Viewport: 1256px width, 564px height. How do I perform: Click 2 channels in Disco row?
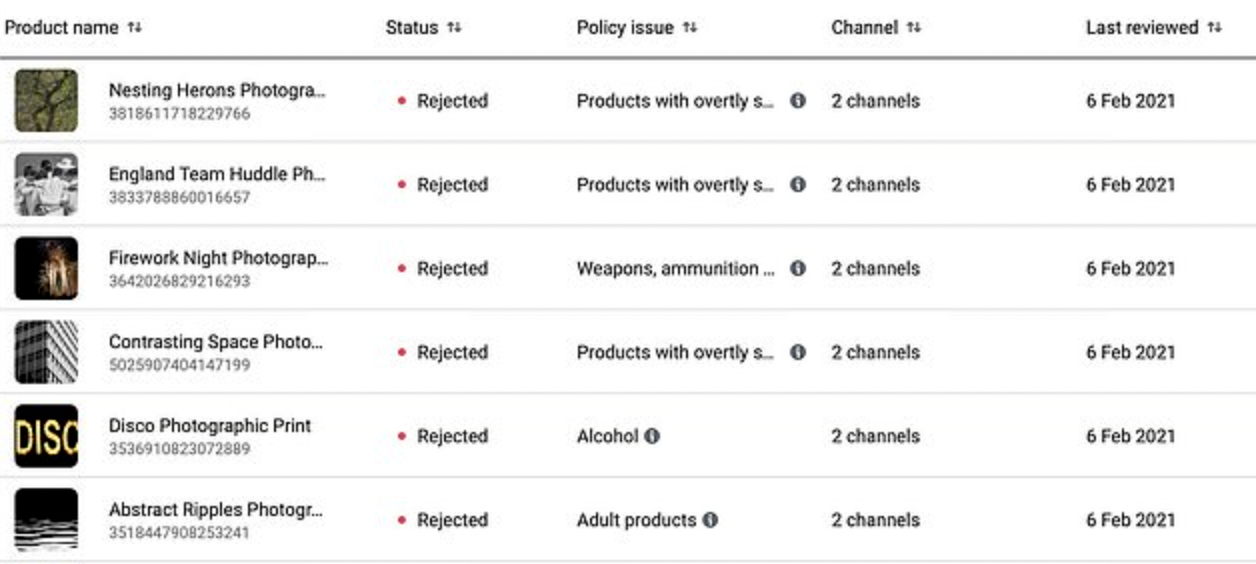[875, 437]
